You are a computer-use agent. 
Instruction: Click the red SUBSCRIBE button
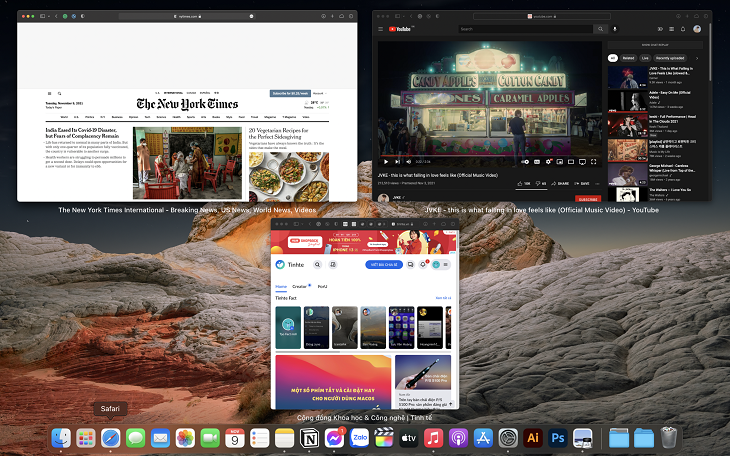[588, 199]
